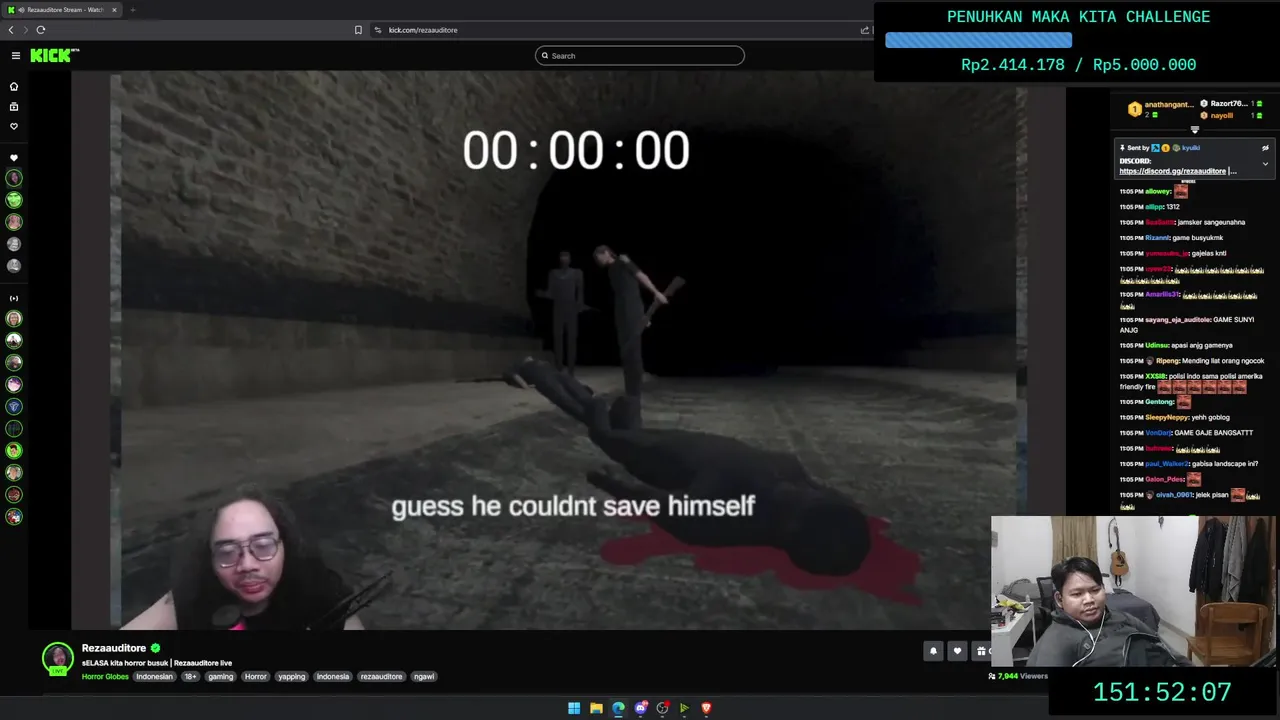Toggle stream notifications bell
The width and height of the screenshot is (1280, 720).
(933, 651)
